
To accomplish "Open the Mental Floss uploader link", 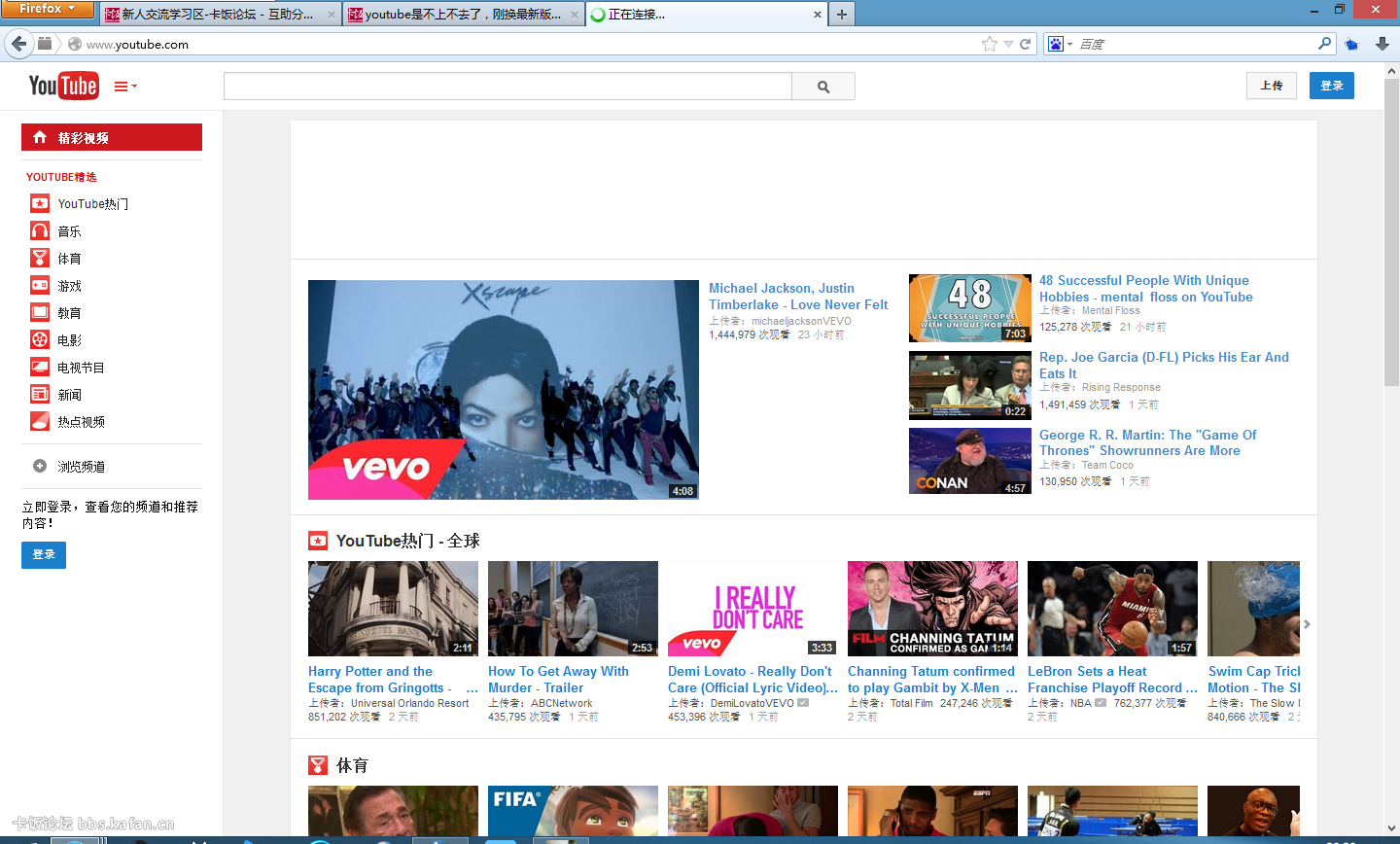I will pyautogui.click(x=1111, y=311).
